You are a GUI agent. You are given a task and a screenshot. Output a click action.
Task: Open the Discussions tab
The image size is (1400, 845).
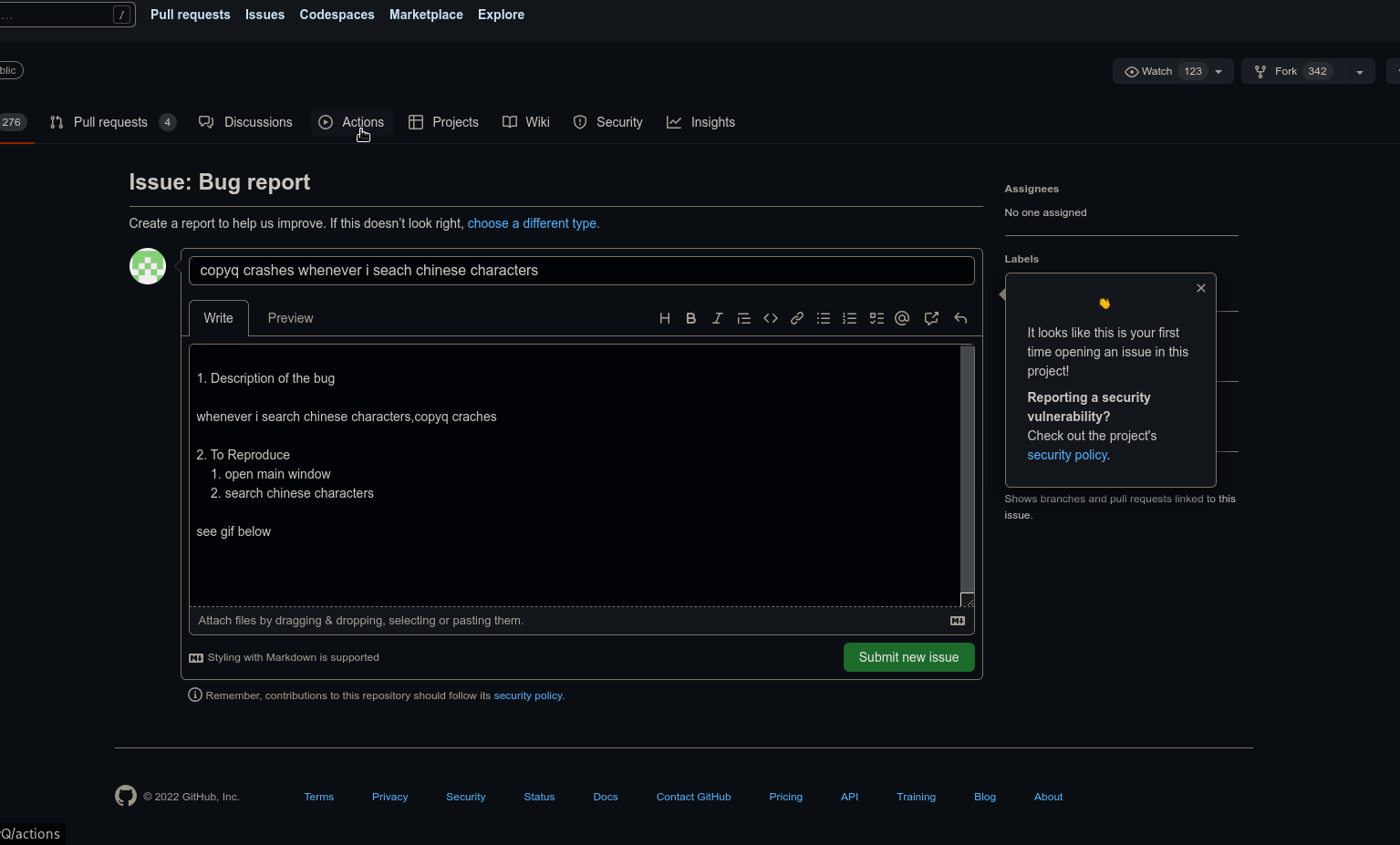pos(245,122)
